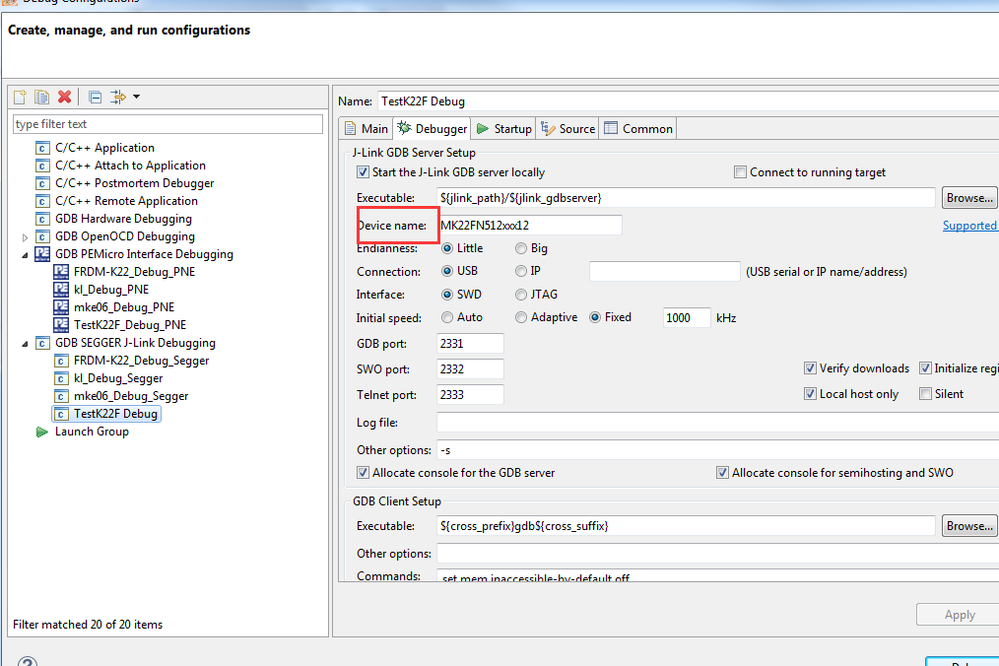Select C/C++ Attach to Application entry
The height and width of the screenshot is (666, 999).
[130, 166]
